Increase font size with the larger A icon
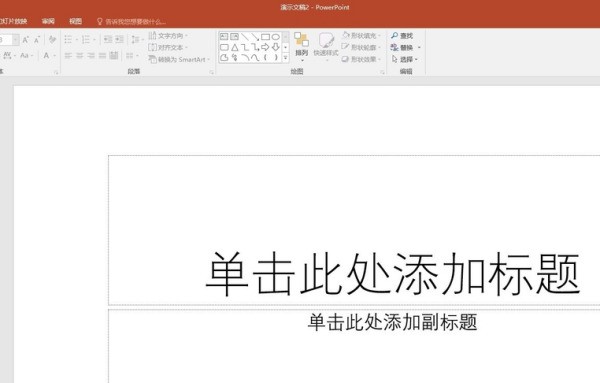Image resolution: width=600 pixels, height=383 pixels. click(26, 39)
